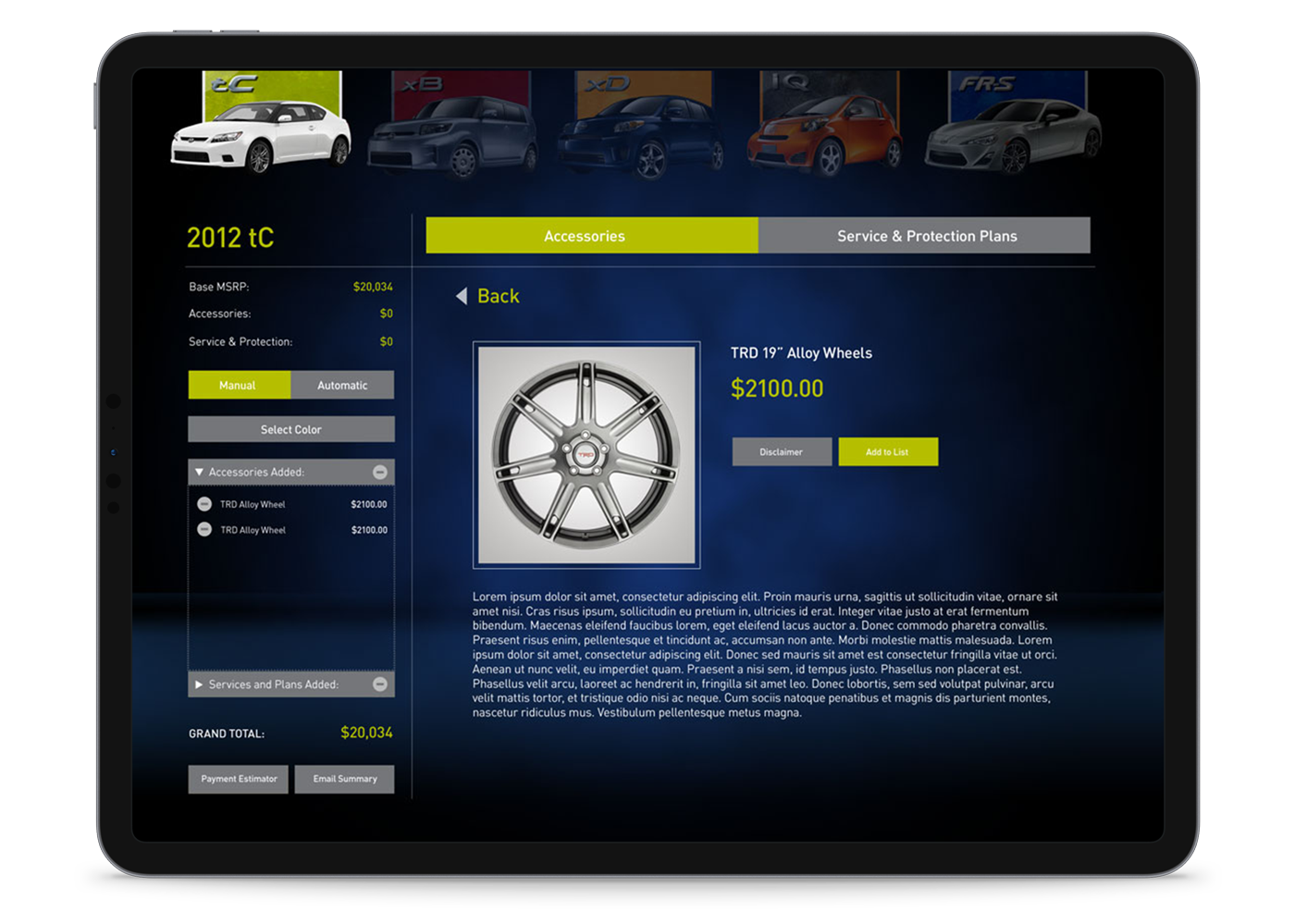Select the FR-S car model thumbnail
Screen dimensions: 1295x924
(x=1014, y=123)
